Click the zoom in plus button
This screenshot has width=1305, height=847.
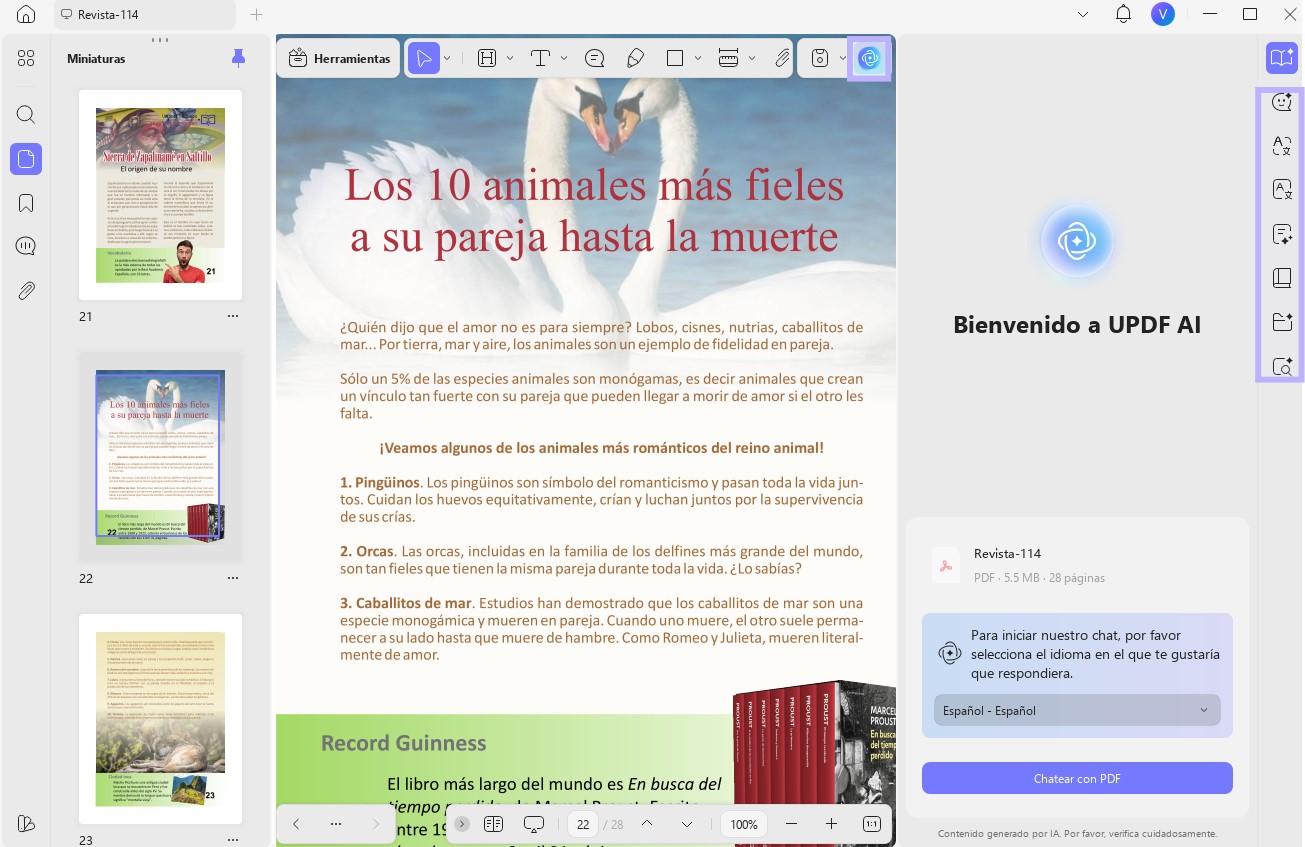[x=831, y=824]
